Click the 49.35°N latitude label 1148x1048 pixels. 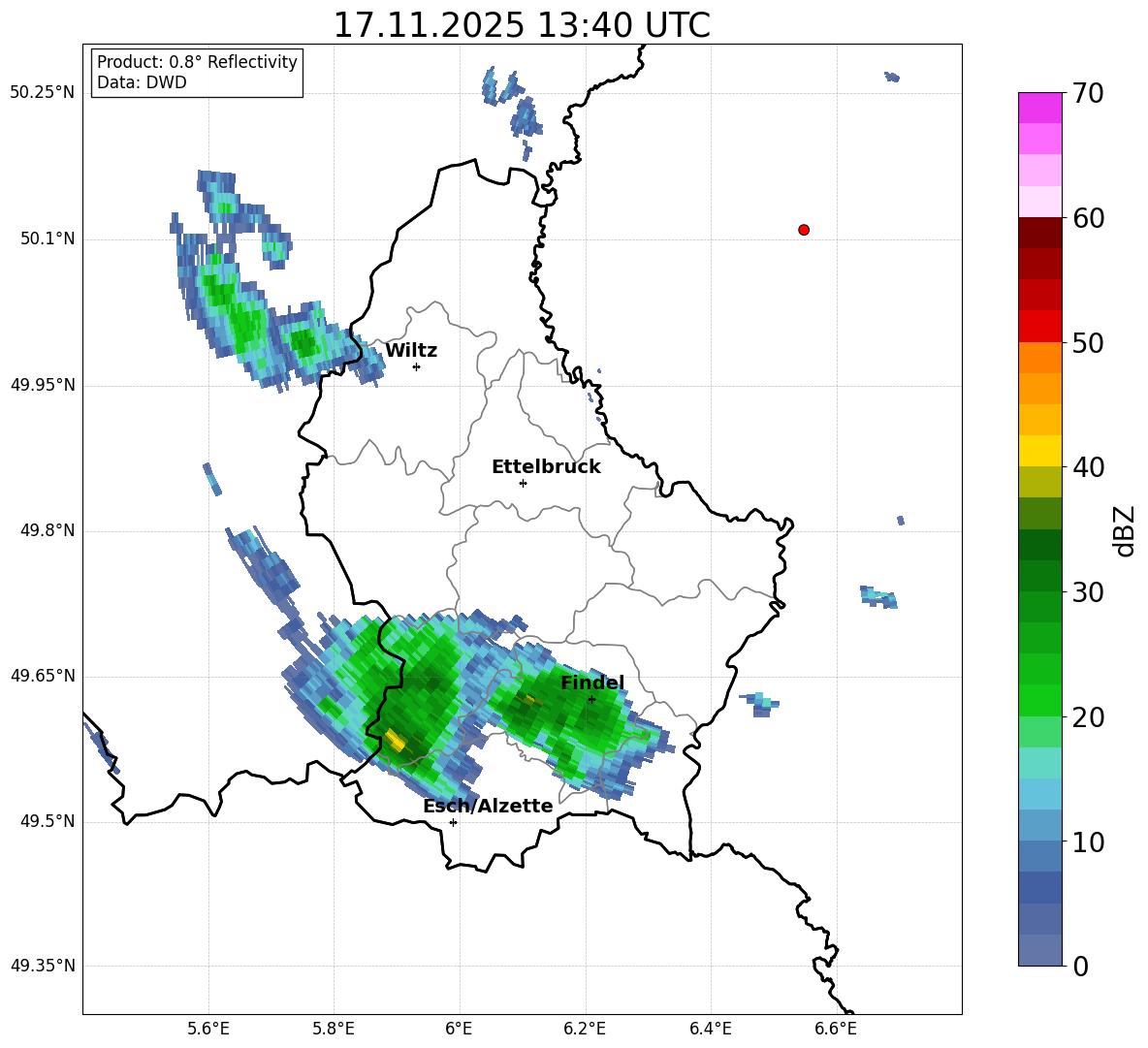pyautogui.click(x=43, y=966)
